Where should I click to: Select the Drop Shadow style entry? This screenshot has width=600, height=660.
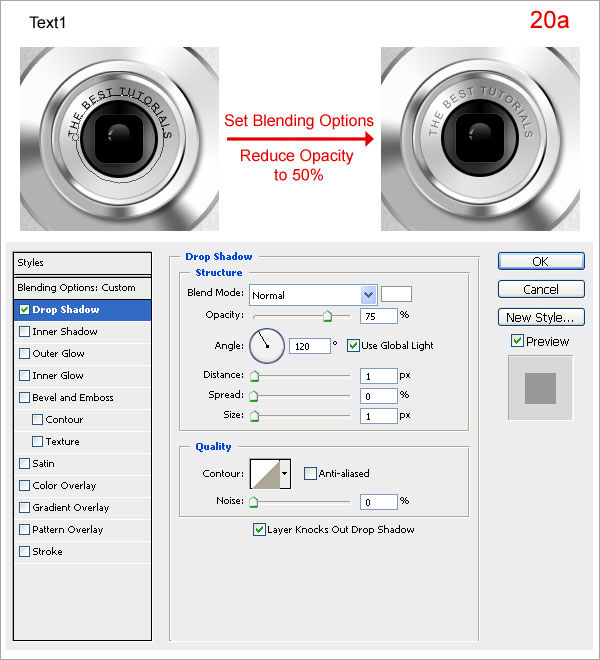pyautogui.click(x=83, y=310)
